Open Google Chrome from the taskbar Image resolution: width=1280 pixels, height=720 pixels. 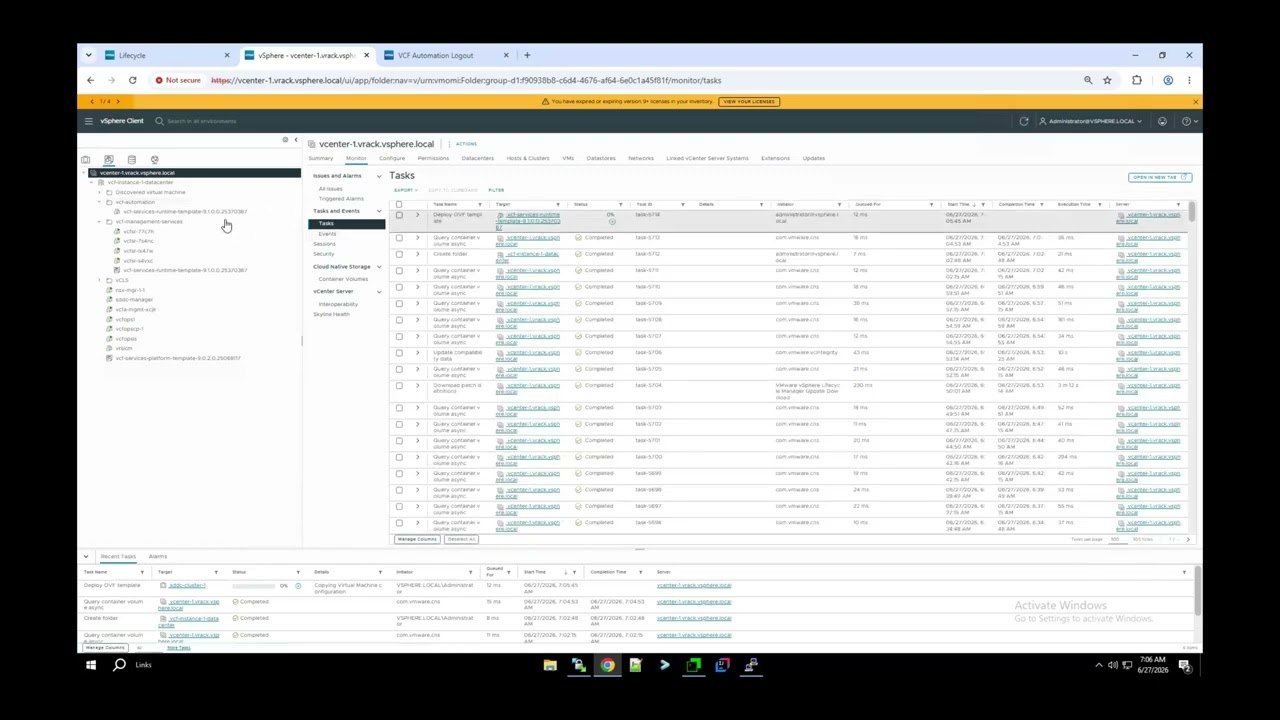pyautogui.click(x=607, y=665)
